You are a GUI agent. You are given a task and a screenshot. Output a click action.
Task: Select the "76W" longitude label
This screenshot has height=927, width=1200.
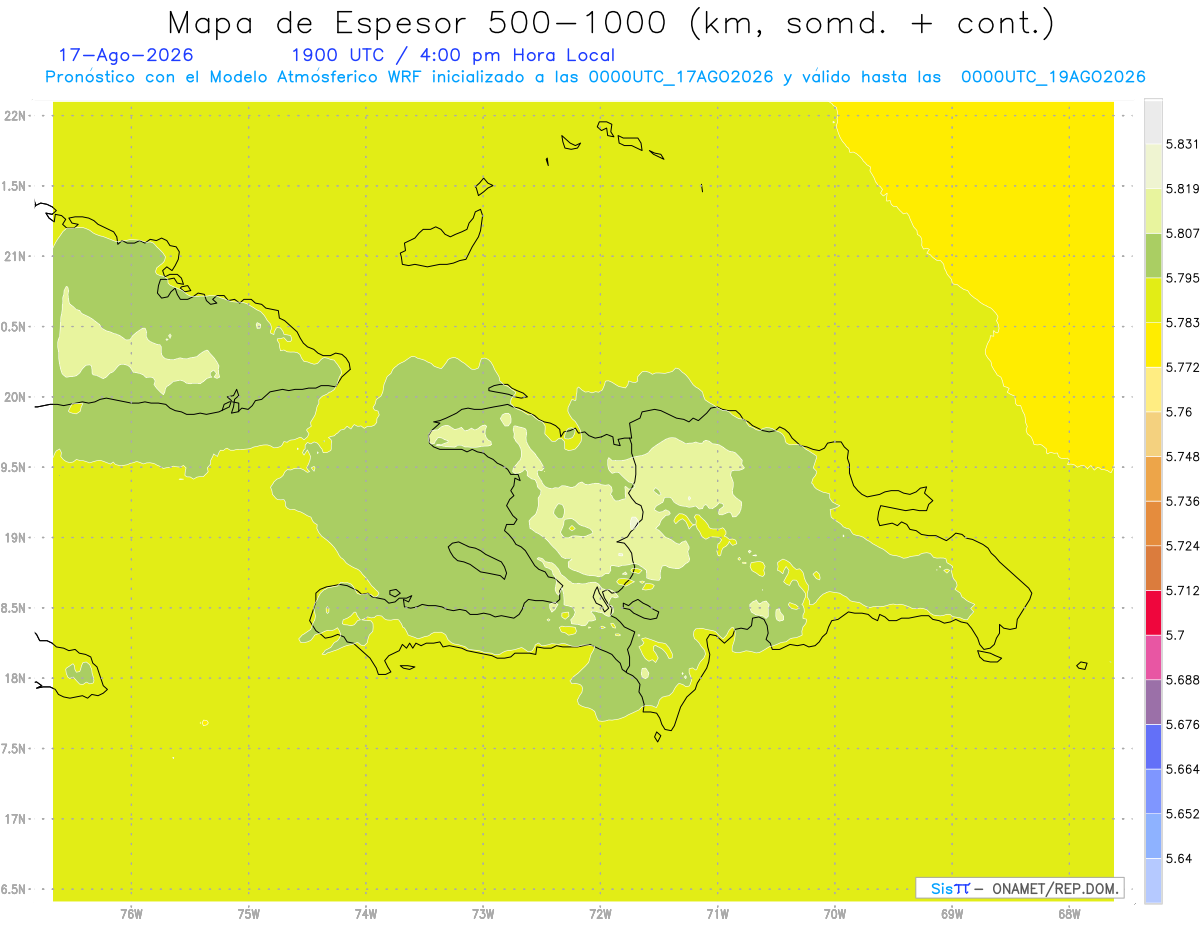(x=131, y=914)
